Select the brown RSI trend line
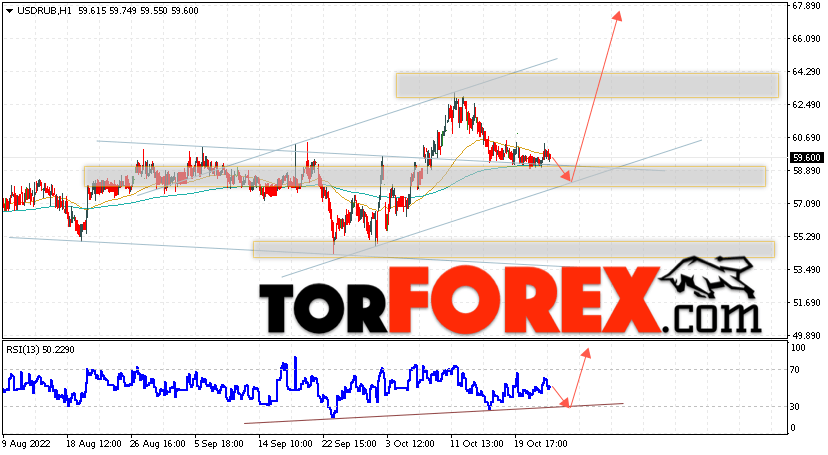Image resolution: width=828 pixels, height=455 pixels. coord(434,413)
